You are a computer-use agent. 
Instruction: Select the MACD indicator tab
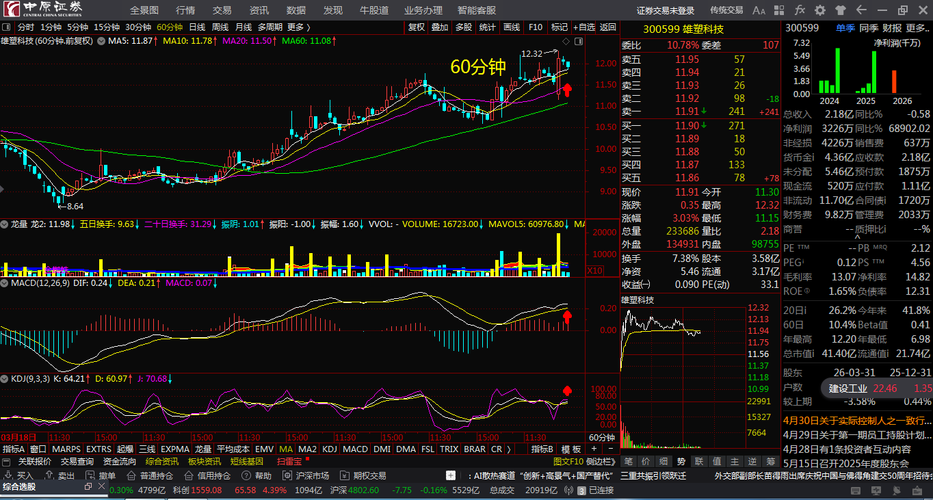[x=355, y=449]
